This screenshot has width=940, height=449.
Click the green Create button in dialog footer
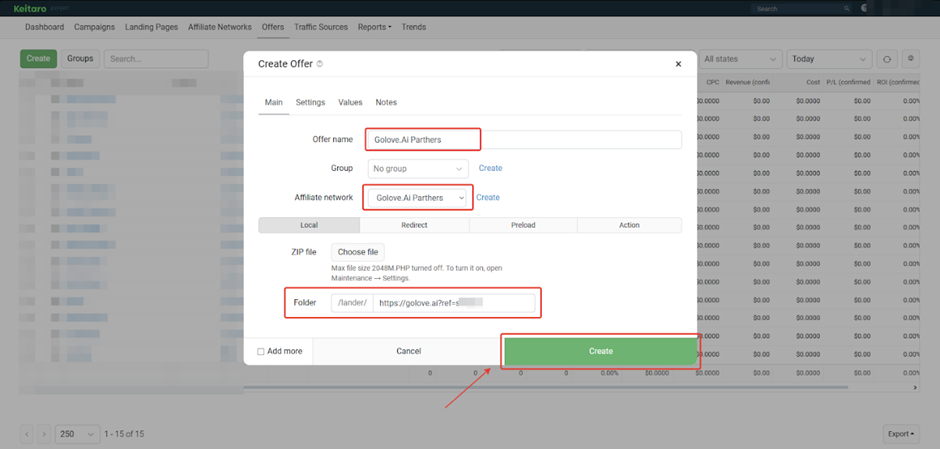[601, 351]
